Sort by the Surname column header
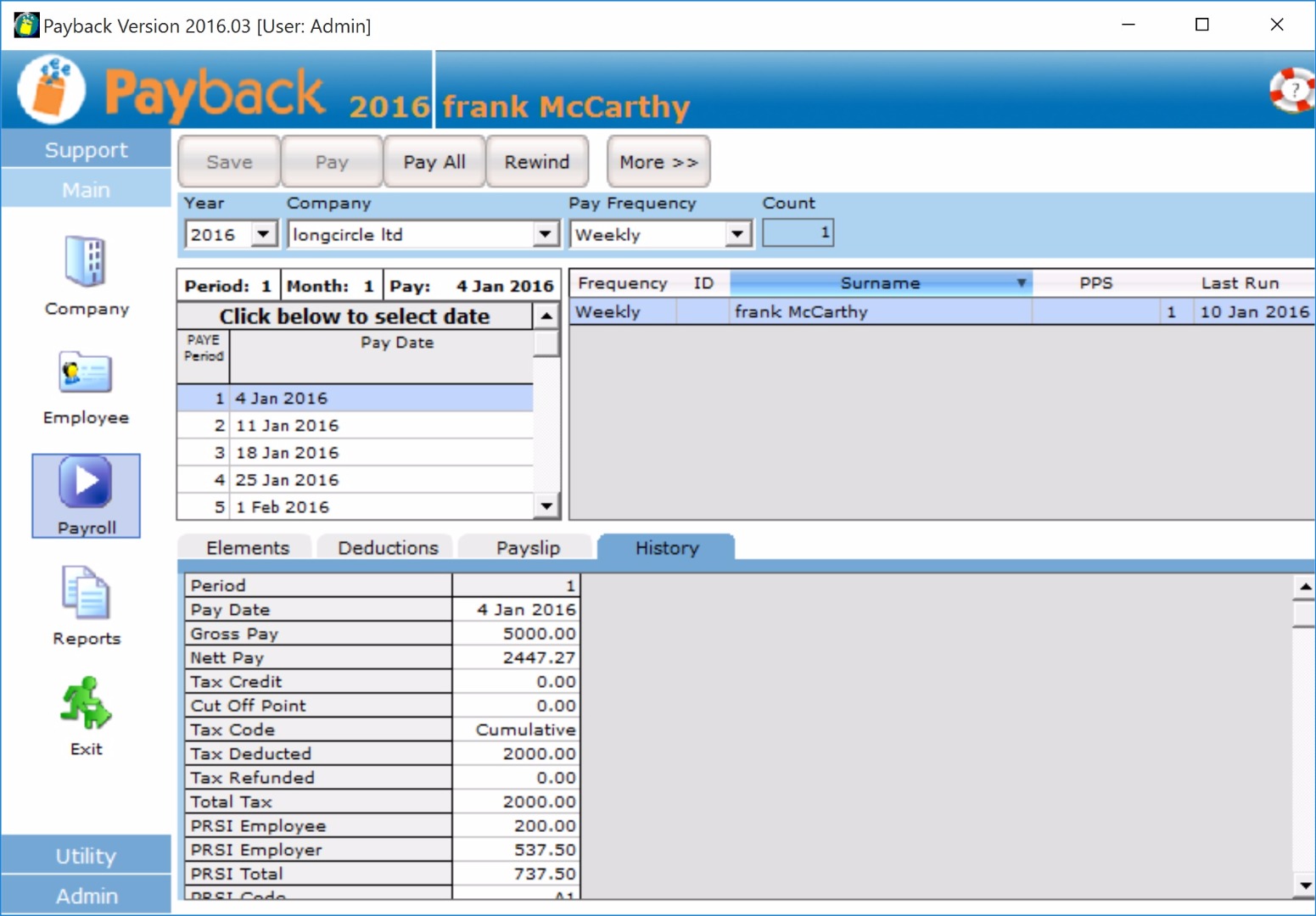The image size is (1316, 916). 880,283
